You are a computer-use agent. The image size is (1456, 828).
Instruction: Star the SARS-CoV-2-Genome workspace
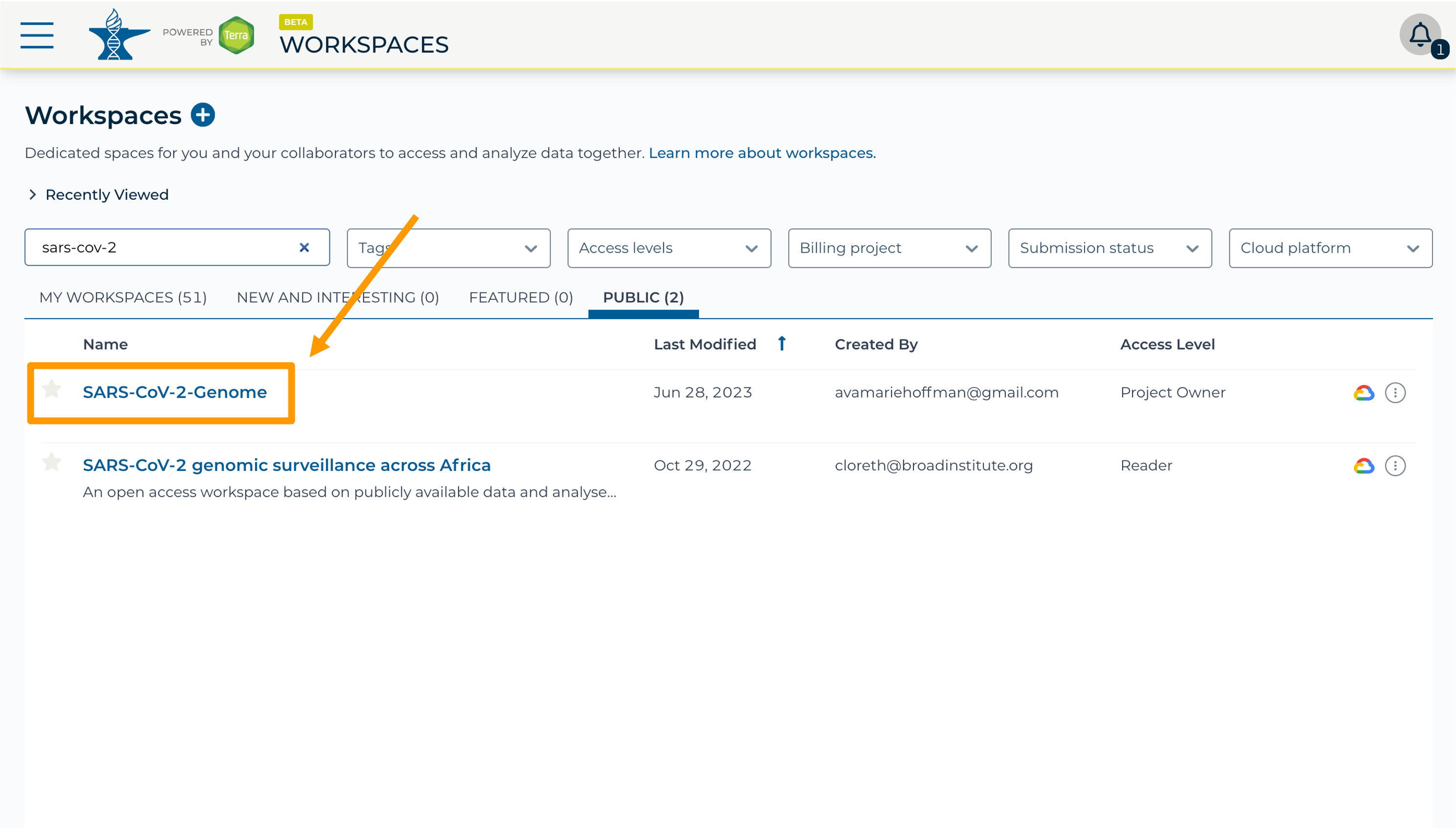52,389
